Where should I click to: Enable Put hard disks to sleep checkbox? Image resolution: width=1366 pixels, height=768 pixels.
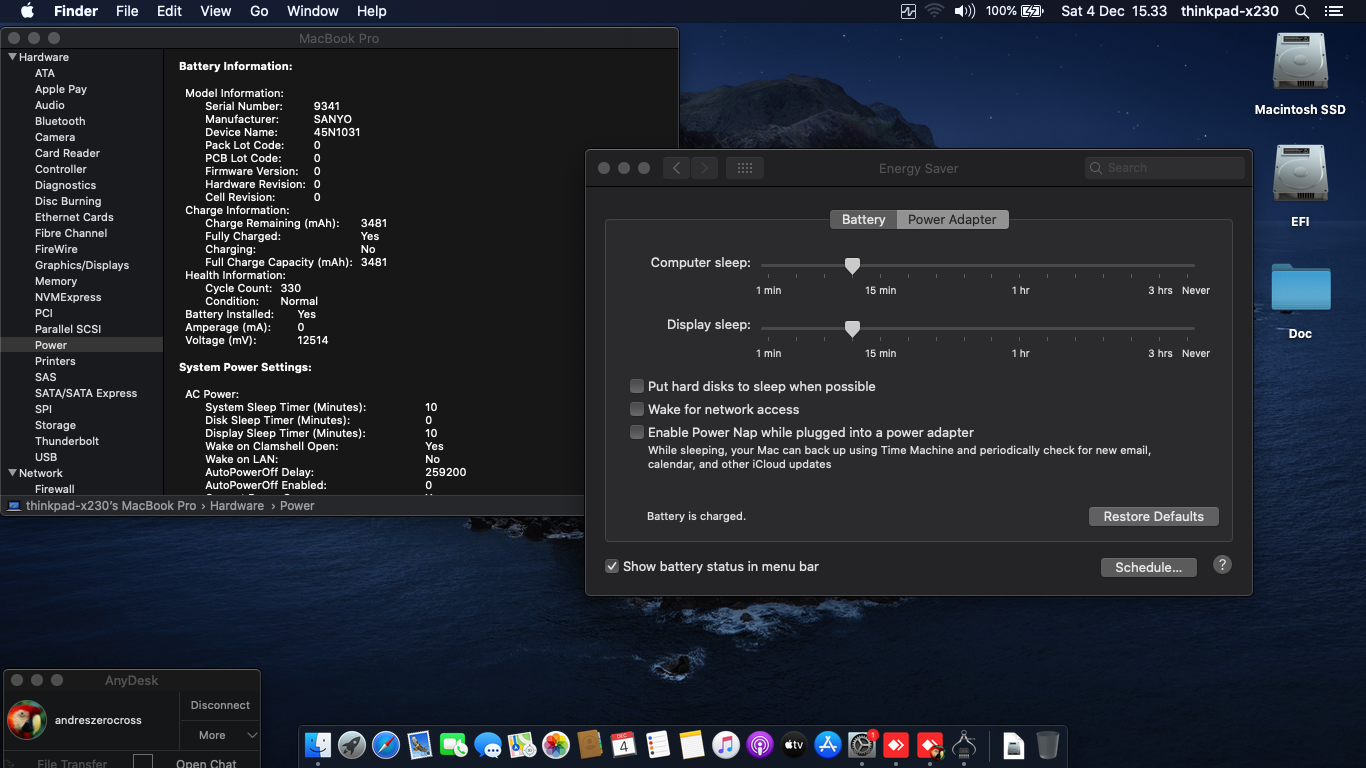637,386
